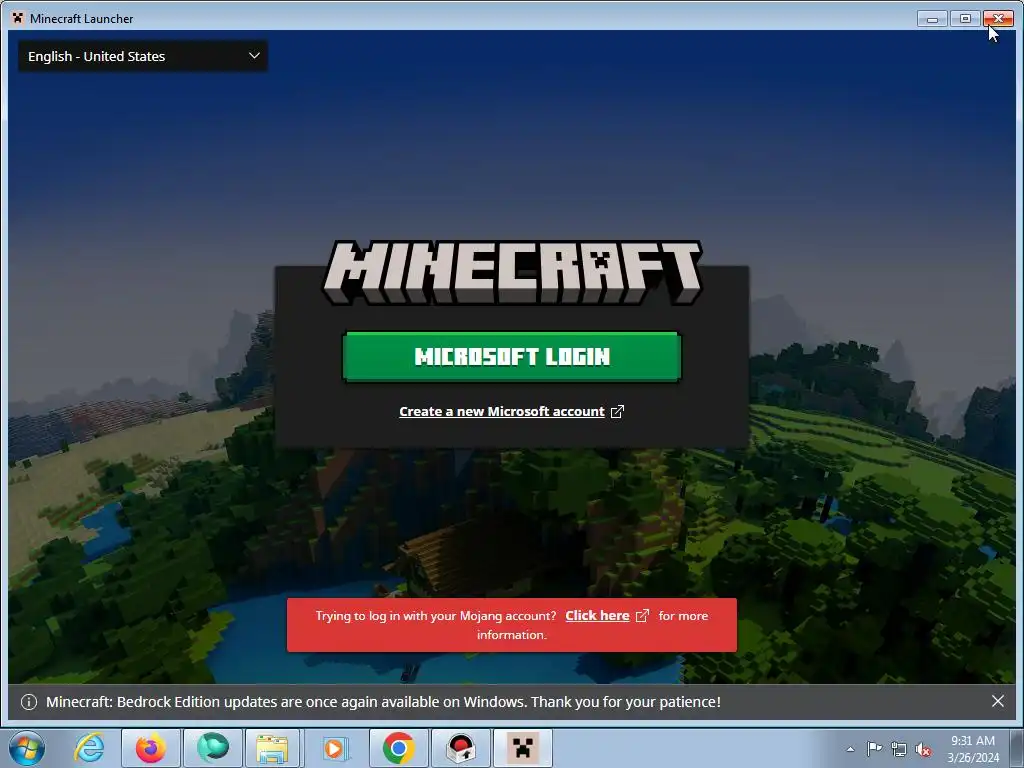The height and width of the screenshot is (768, 1024).
Task: Close the Minecraft Launcher window
Action: click(x=999, y=19)
